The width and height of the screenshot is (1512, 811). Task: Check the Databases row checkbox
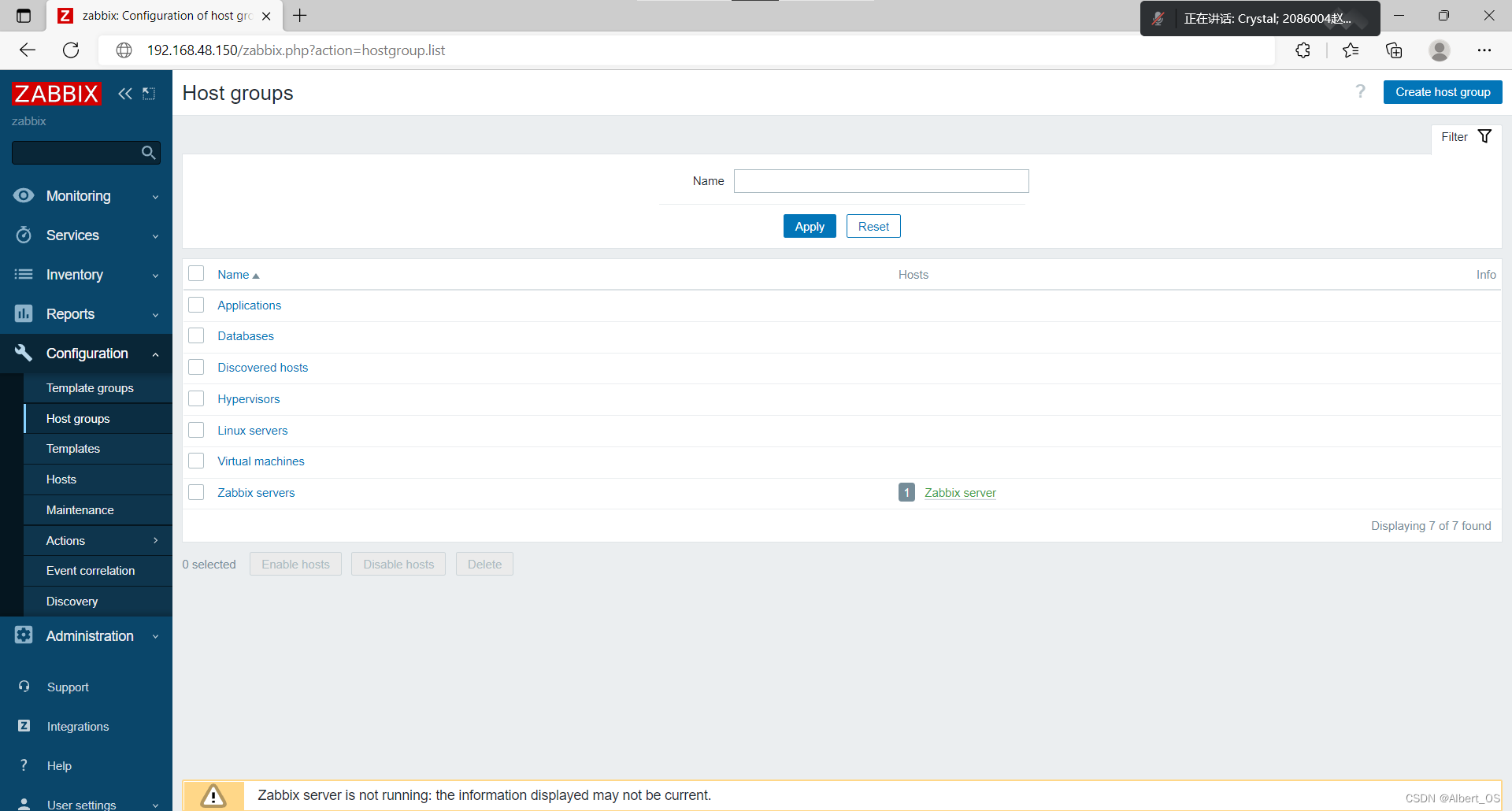pyautogui.click(x=196, y=335)
